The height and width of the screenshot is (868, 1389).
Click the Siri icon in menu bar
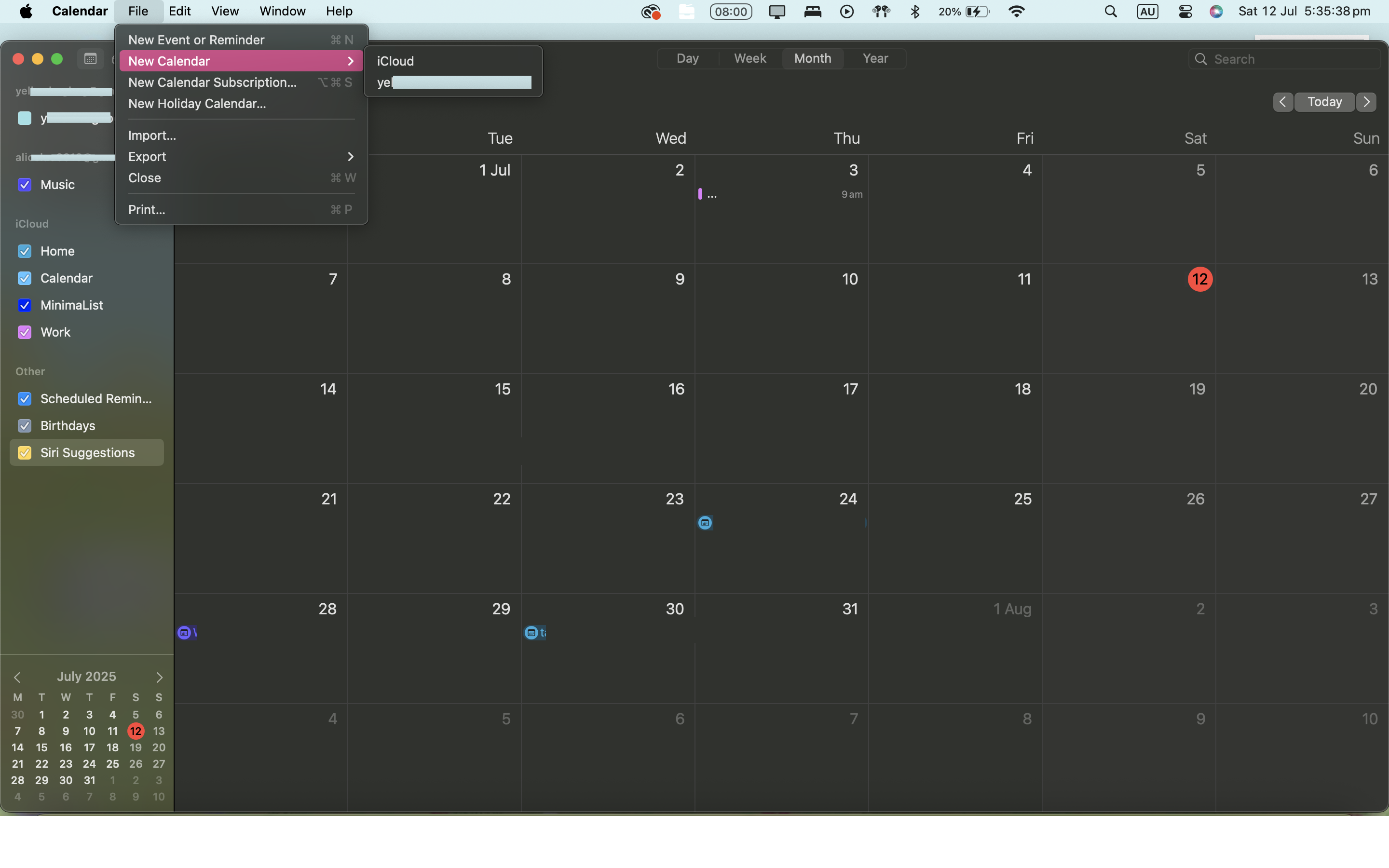tap(1216, 12)
